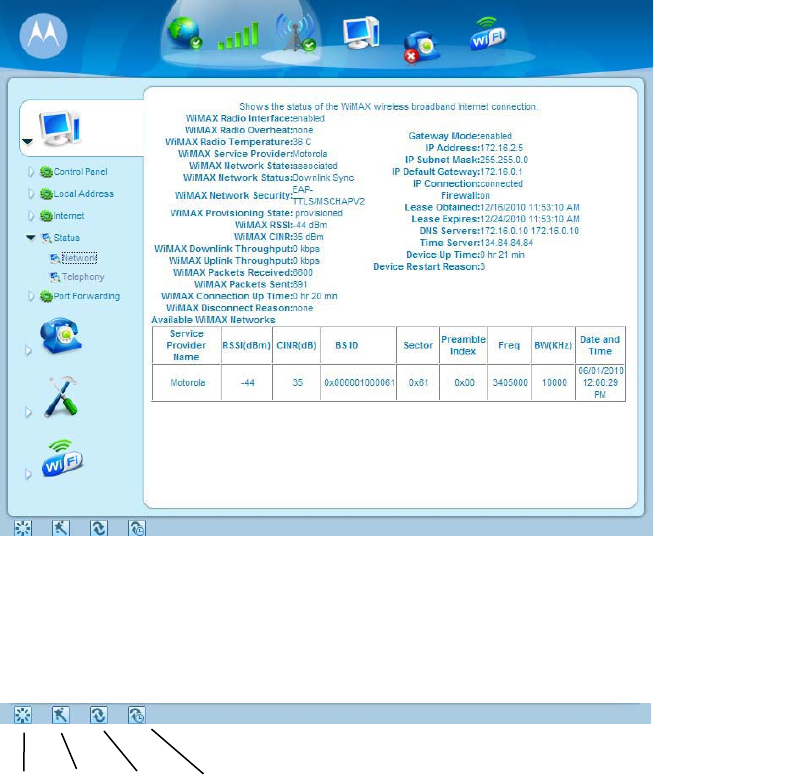Click the starburst icon directly below the main panel
This screenshot has height=775, width=793.
pyautogui.click(x=23, y=528)
